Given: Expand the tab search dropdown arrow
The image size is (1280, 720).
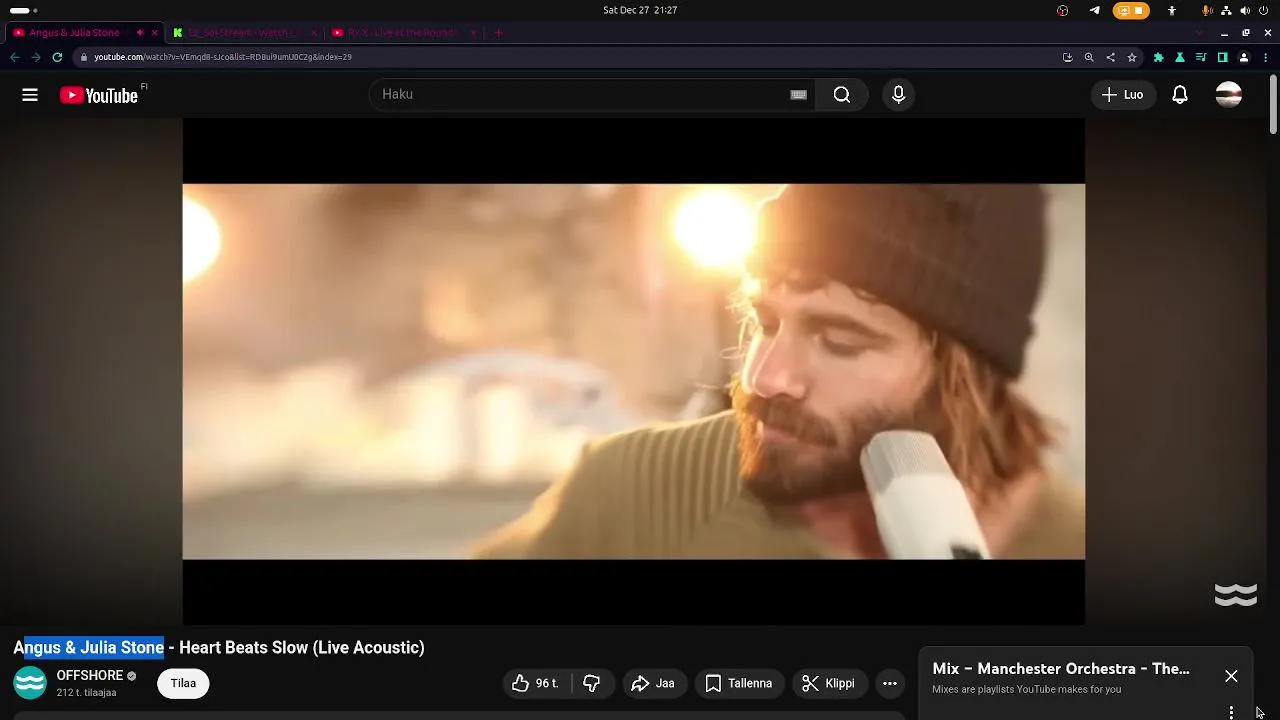Looking at the screenshot, I should coord(1199,33).
